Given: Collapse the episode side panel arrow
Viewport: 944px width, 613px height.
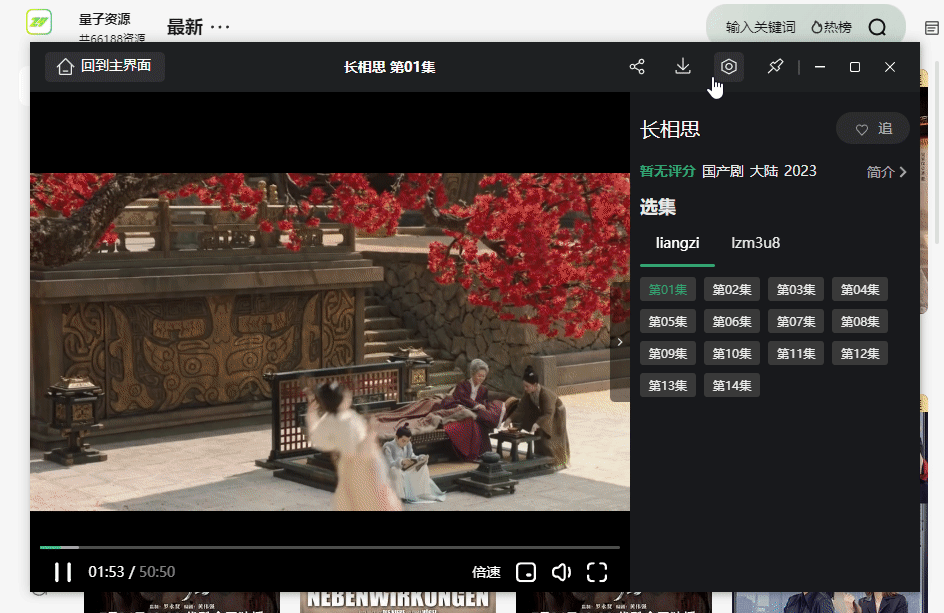Looking at the screenshot, I should click(620, 342).
